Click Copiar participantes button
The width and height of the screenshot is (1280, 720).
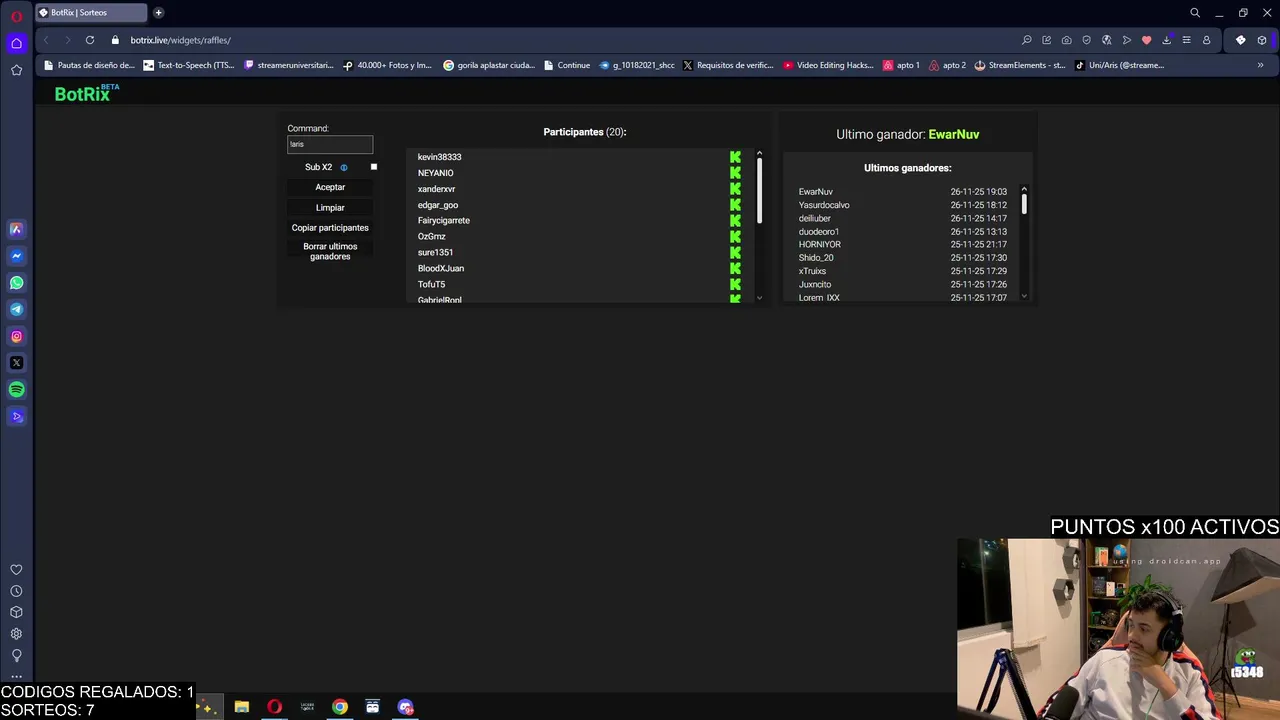coord(330,227)
